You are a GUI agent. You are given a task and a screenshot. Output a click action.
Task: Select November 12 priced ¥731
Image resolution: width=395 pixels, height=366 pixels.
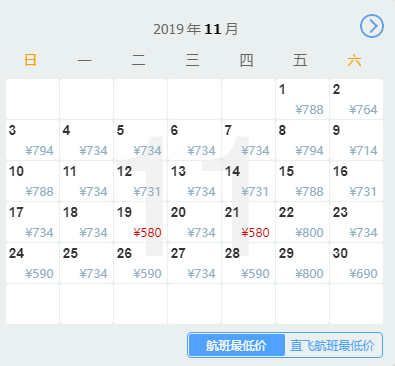(140, 181)
